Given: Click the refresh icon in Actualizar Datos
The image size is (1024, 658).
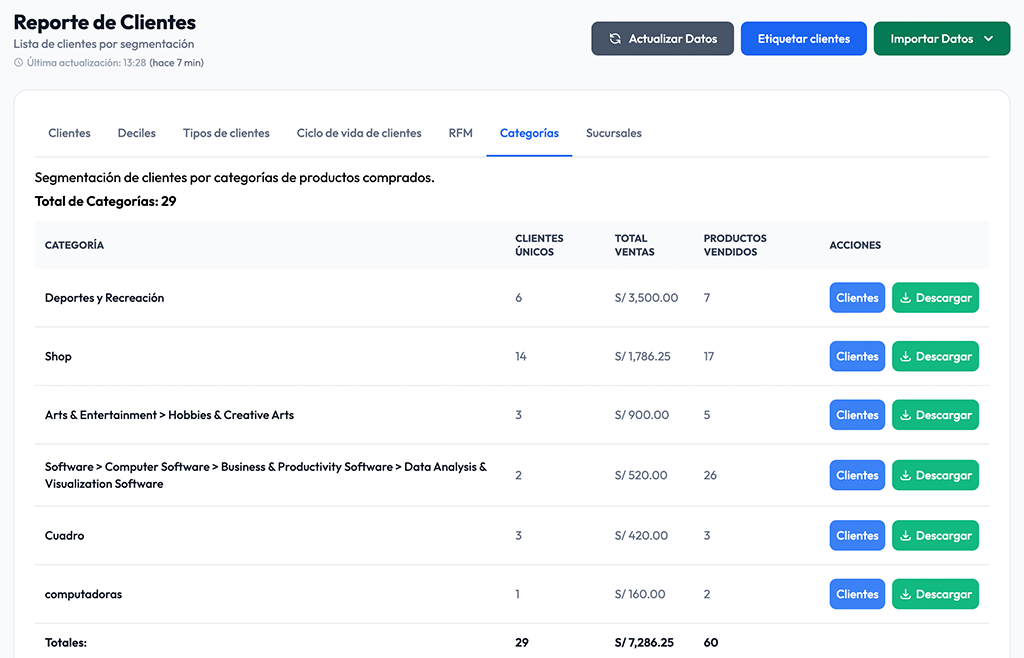Looking at the screenshot, I should [615, 39].
